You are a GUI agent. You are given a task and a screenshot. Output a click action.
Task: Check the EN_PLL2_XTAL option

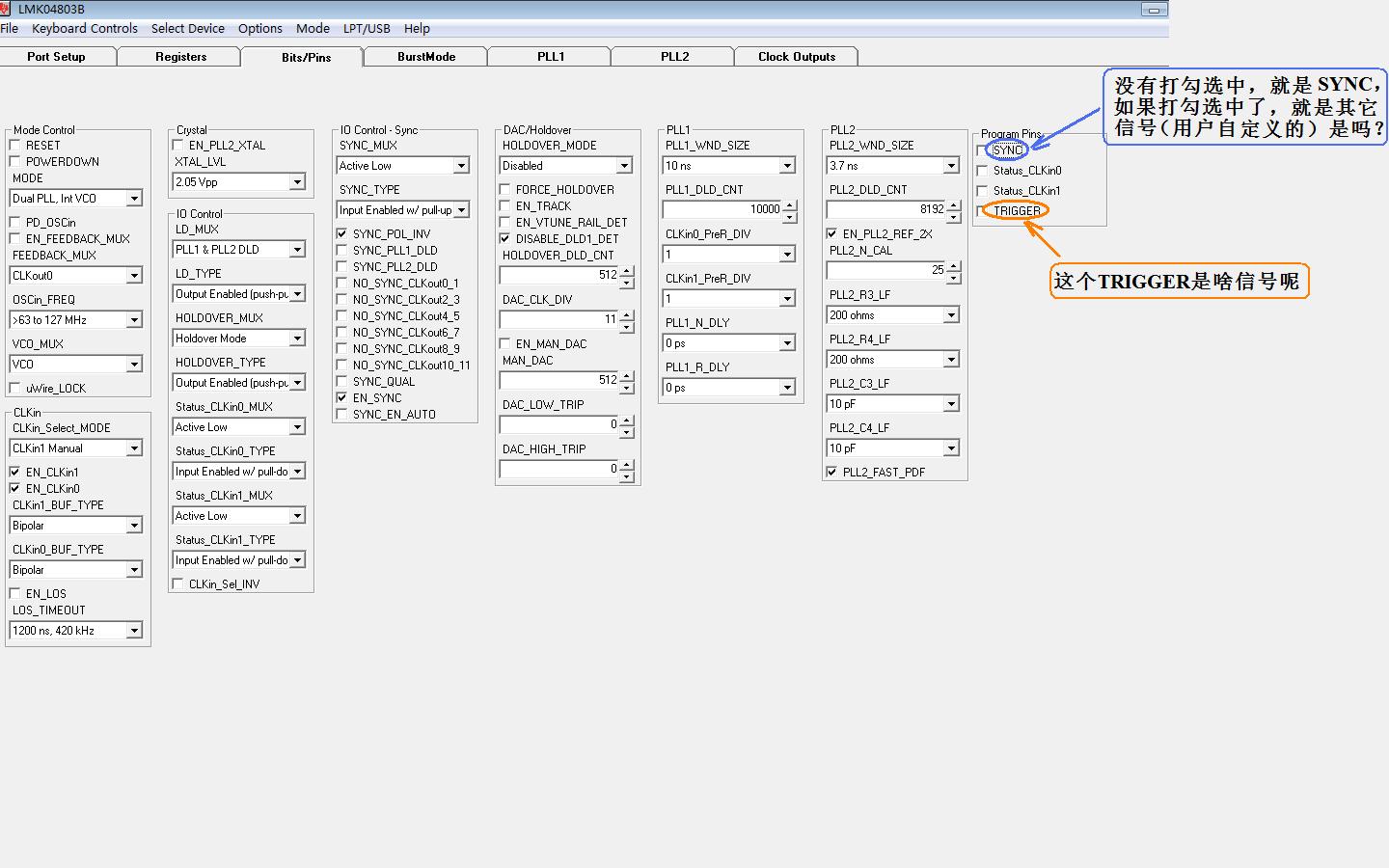tap(178, 146)
